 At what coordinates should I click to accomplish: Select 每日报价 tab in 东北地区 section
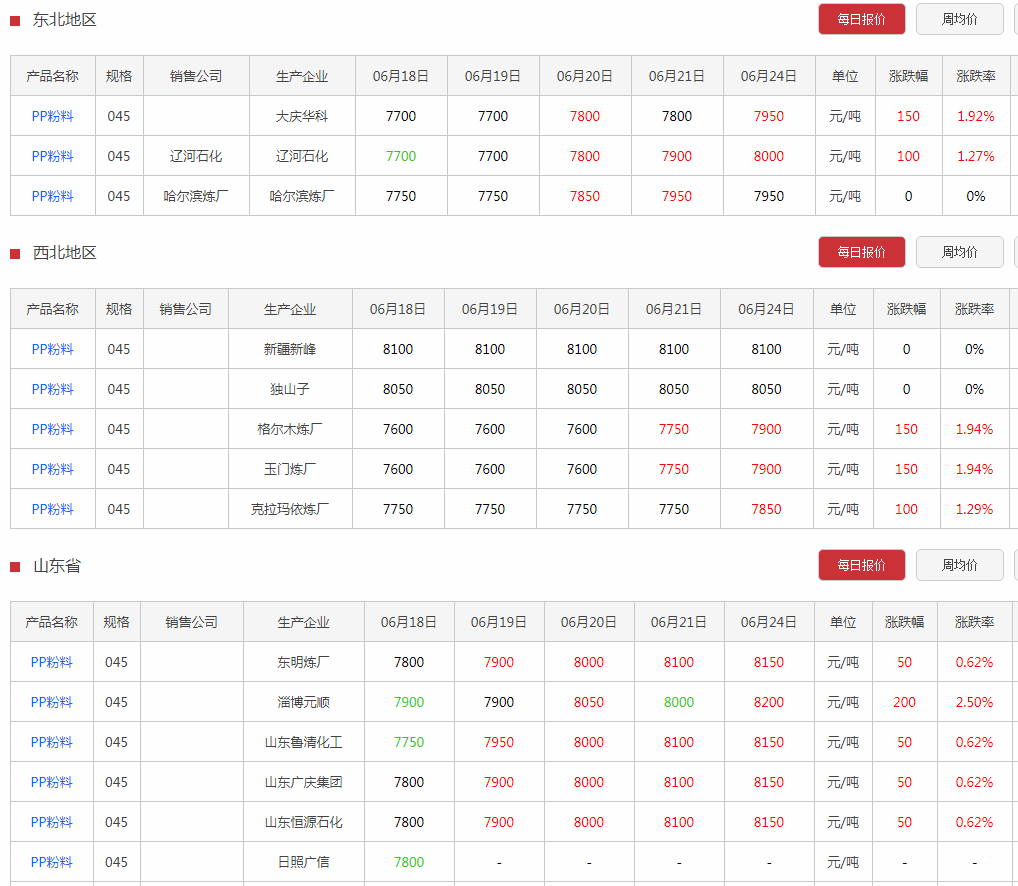point(862,19)
